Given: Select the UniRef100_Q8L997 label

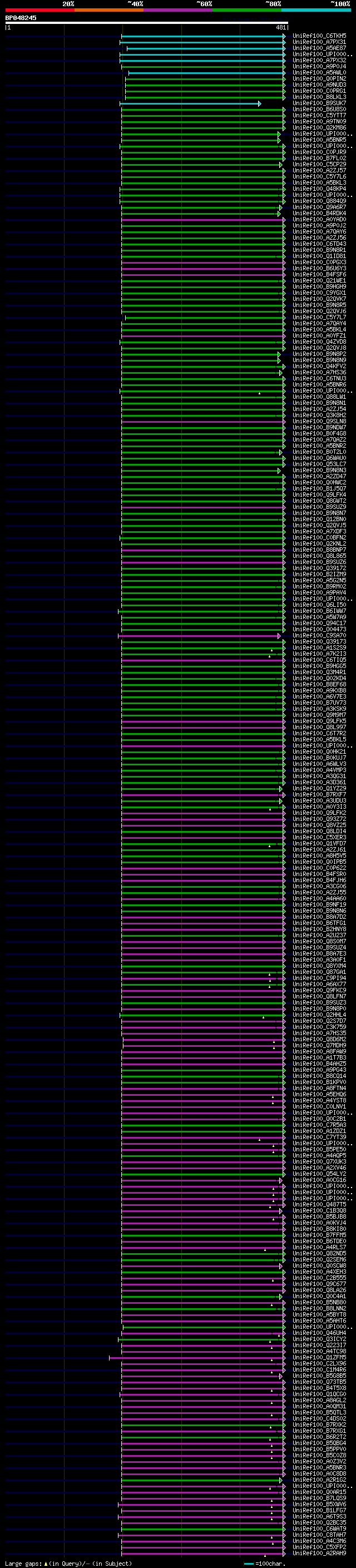Looking at the screenshot, I should (x=319, y=728).
